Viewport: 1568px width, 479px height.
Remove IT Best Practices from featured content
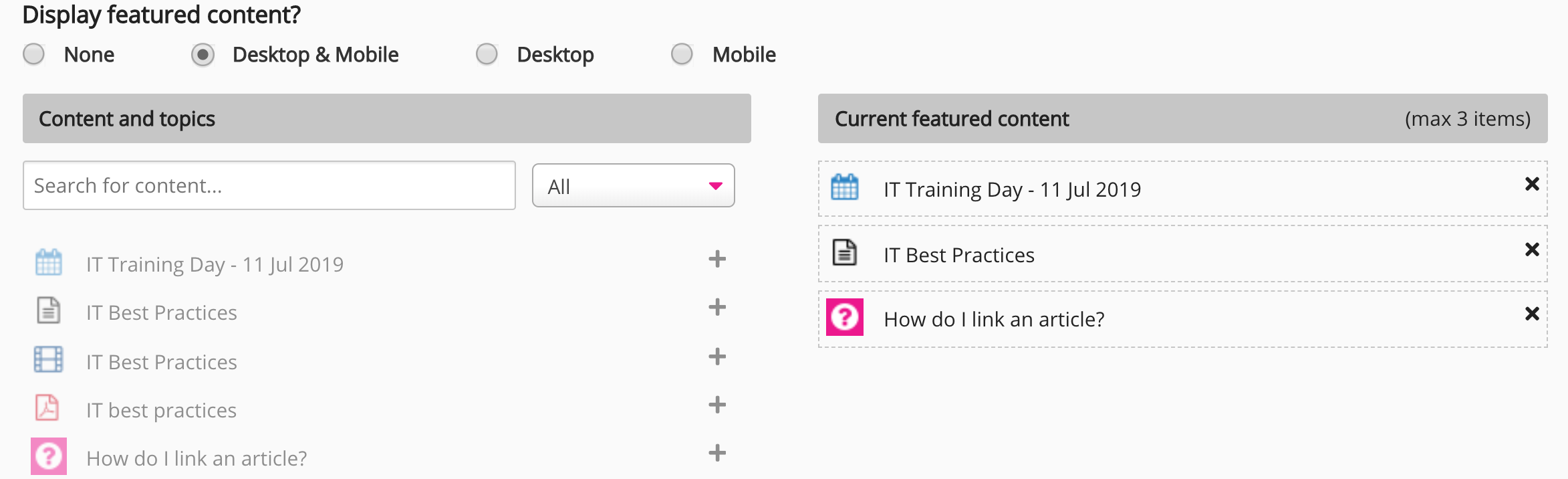[1532, 250]
